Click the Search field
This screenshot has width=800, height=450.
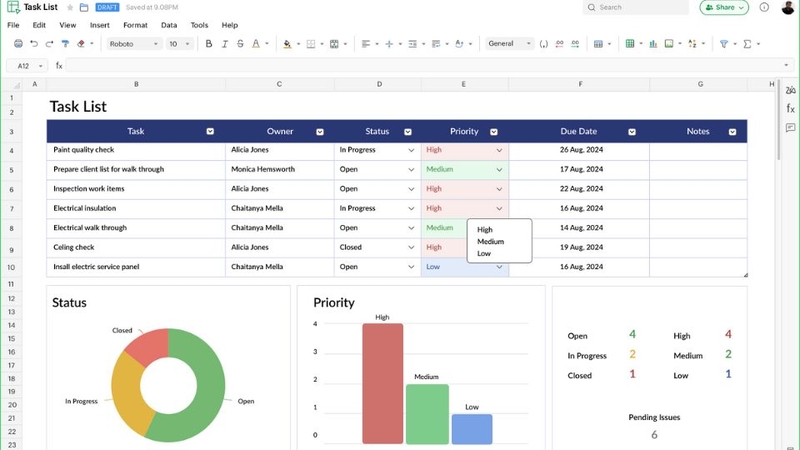point(636,7)
